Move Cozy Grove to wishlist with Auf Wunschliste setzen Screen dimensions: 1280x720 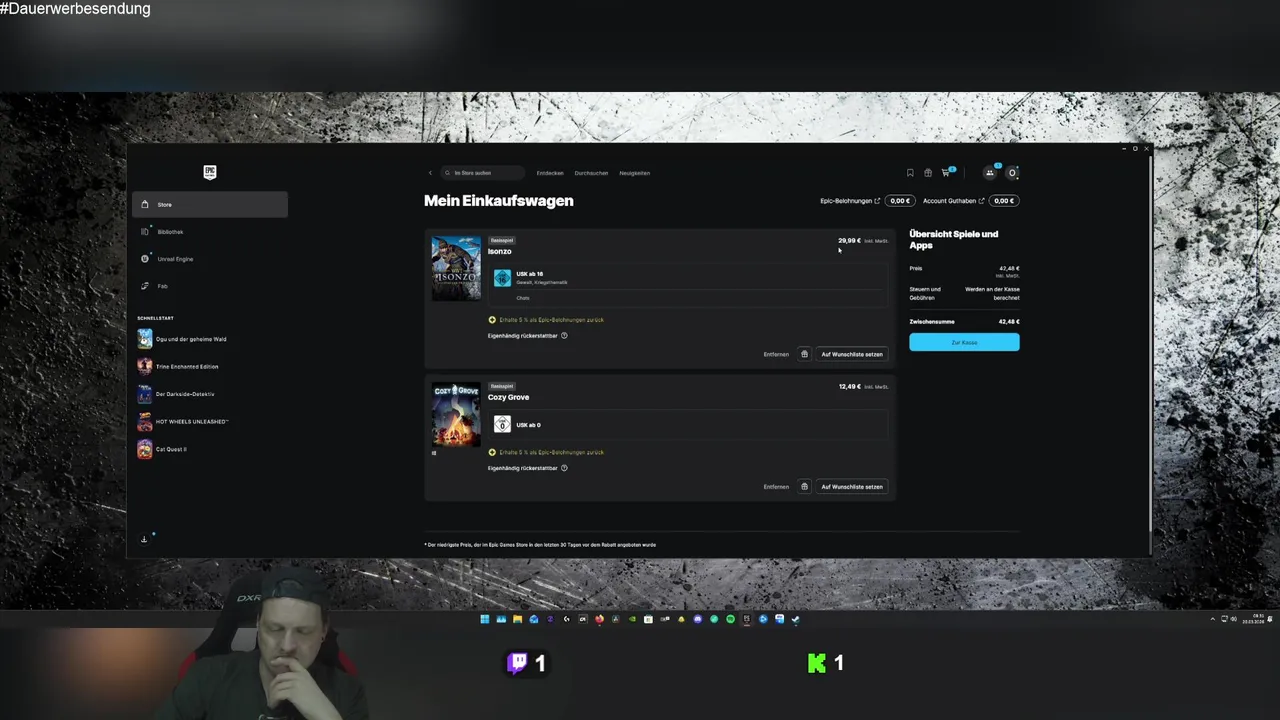[x=852, y=487]
